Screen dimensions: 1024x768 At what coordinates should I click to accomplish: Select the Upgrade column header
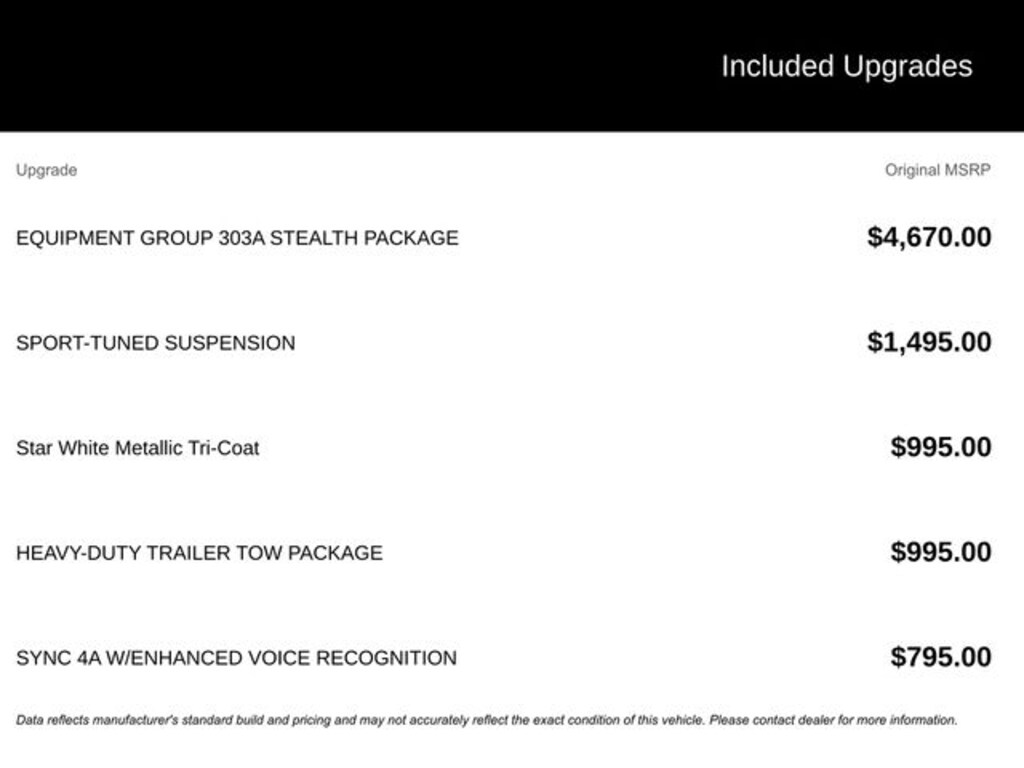click(46, 170)
